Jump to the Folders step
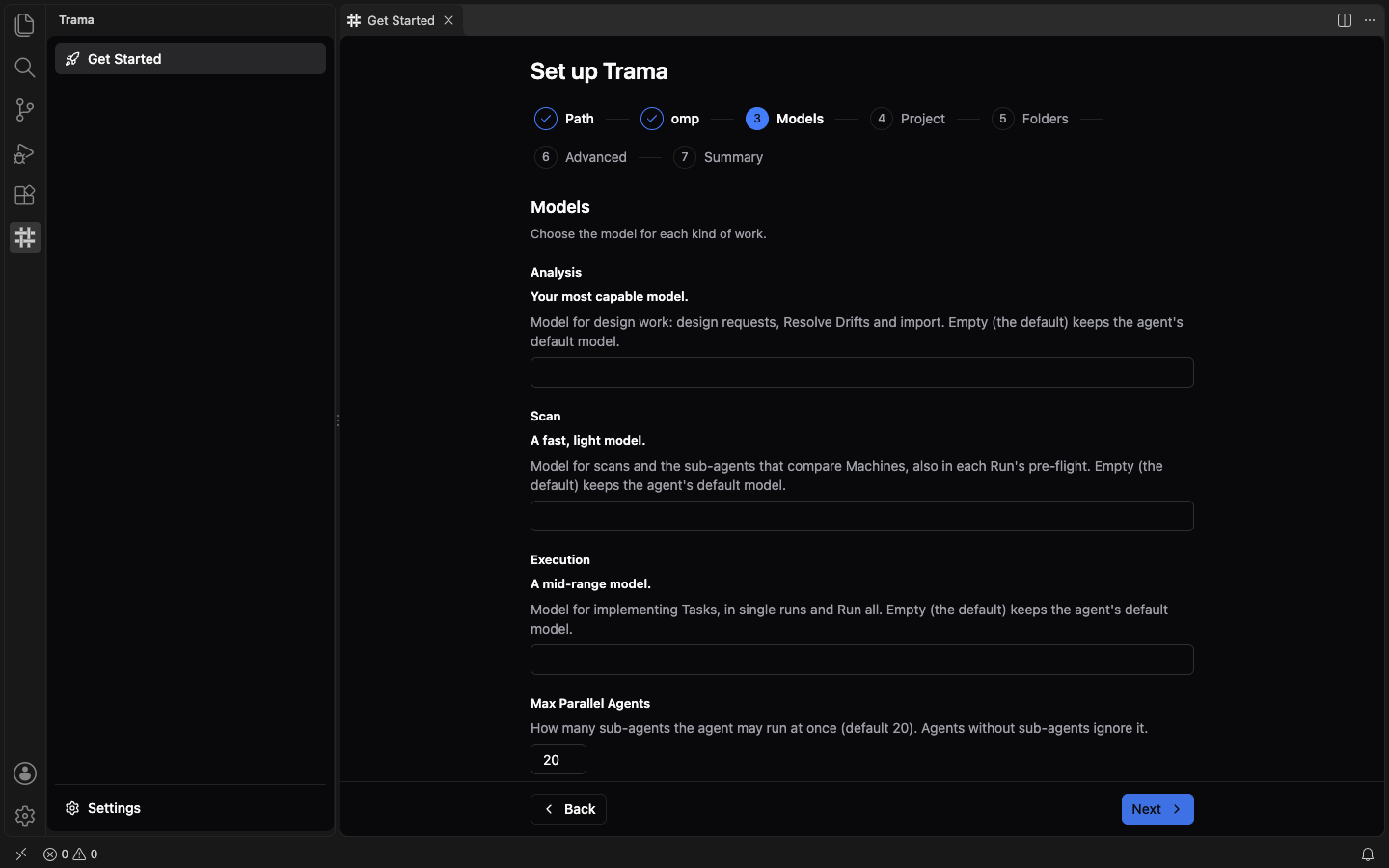The height and width of the screenshot is (868, 1389). (x=1030, y=119)
